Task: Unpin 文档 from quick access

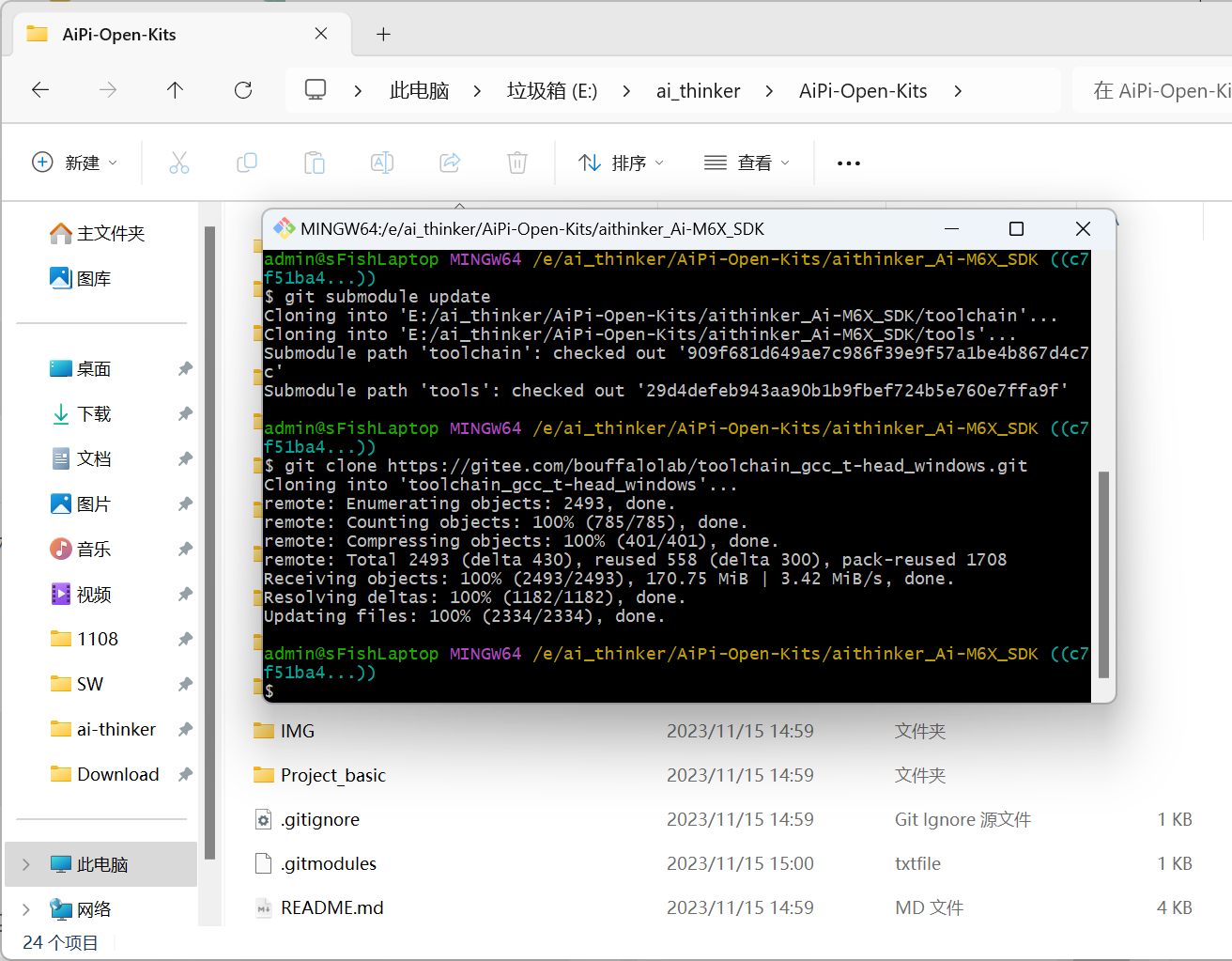Action: pos(185,459)
